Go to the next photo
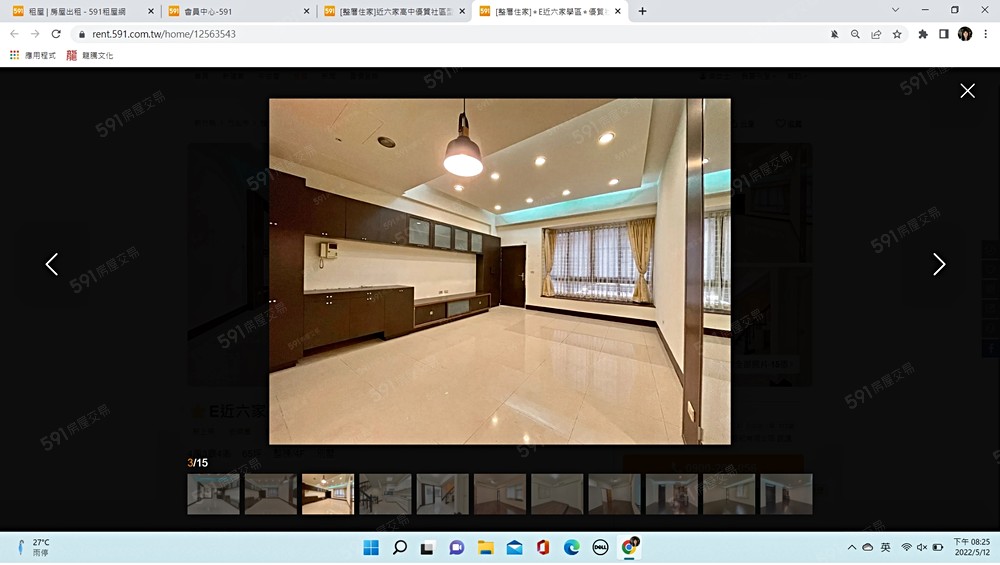The width and height of the screenshot is (1000, 565). pos(938,264)
